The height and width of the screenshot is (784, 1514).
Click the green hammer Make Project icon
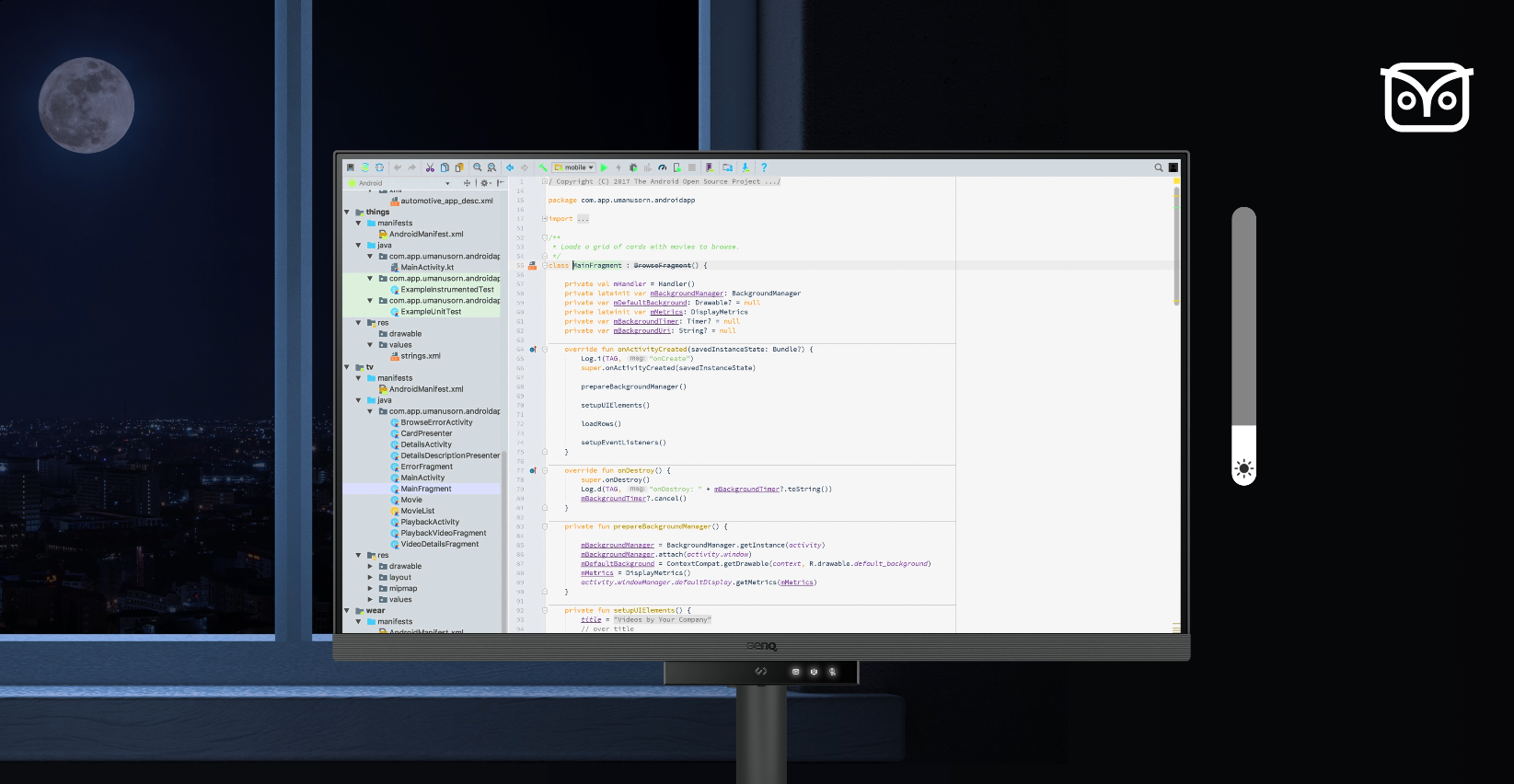[543, 167]
